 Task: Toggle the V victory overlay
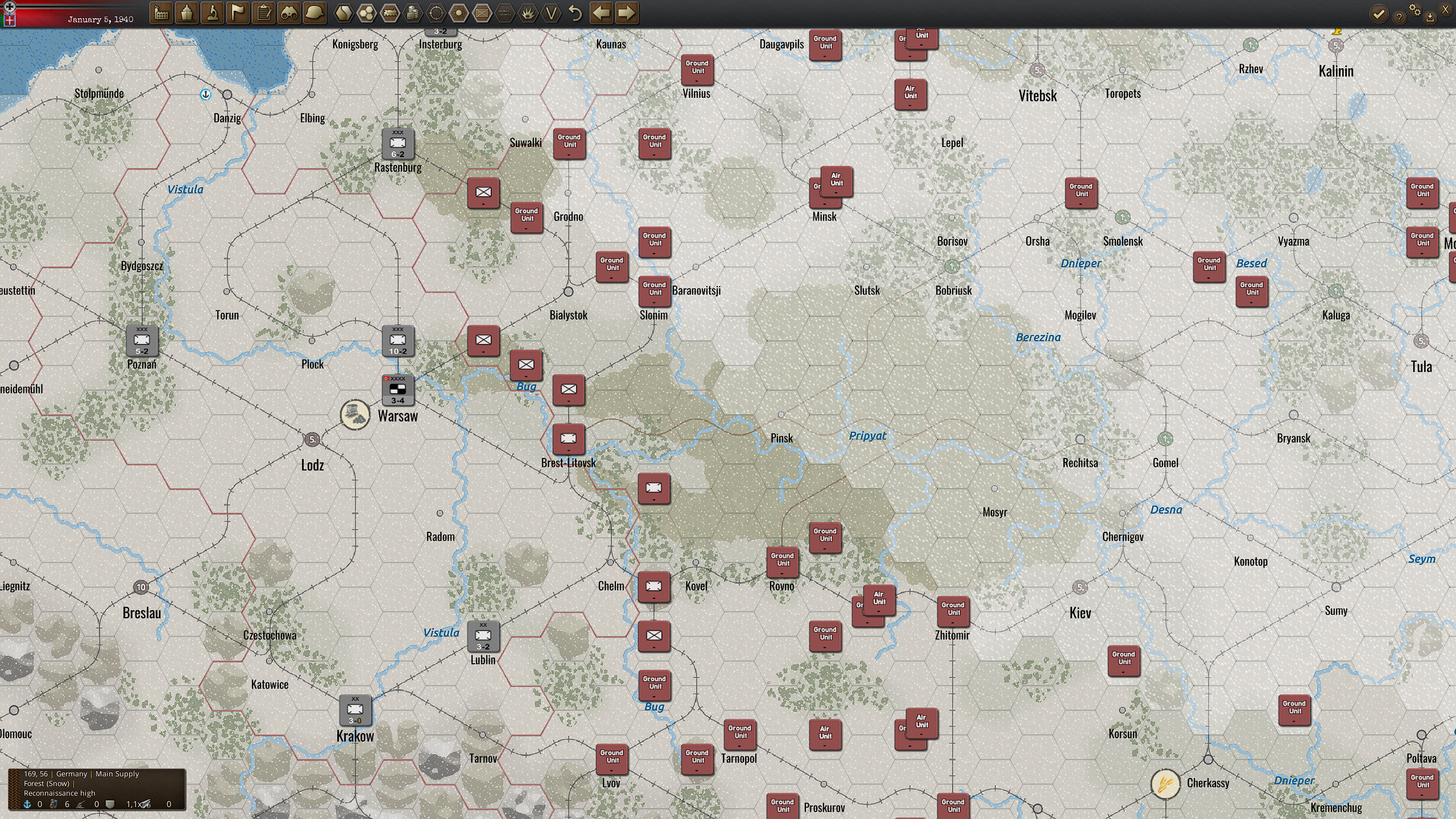click(x=551, y=13)
